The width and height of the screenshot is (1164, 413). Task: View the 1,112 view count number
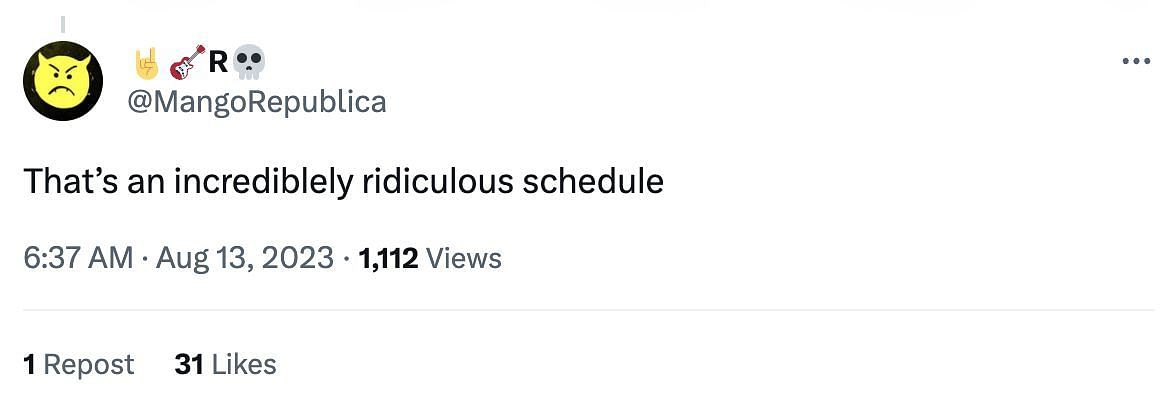click(388, 258)
